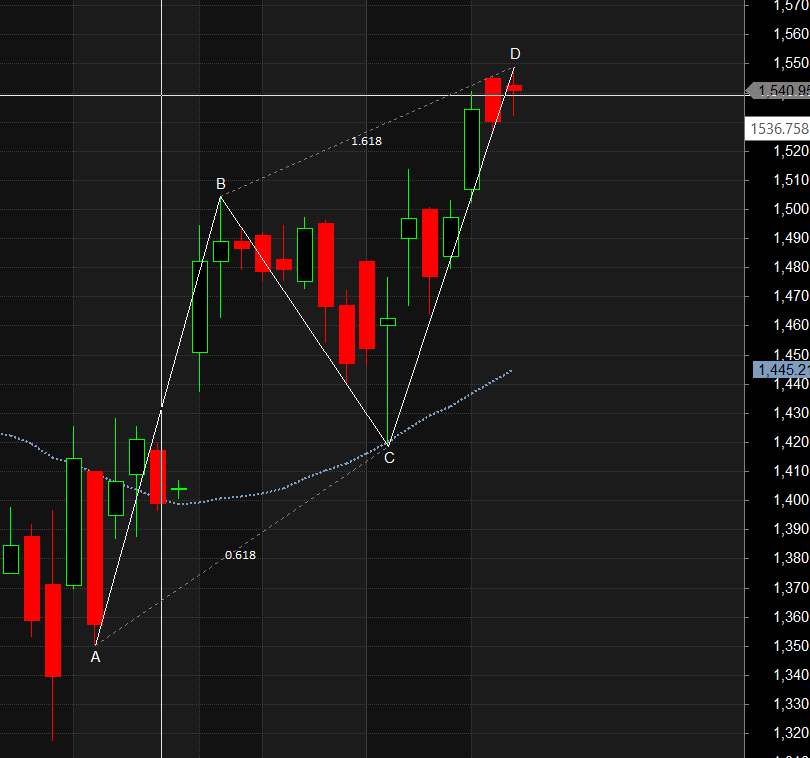This screenshot has width=810, height=758.
Task: Select point A label at the pattern low
Action: [95, 657]
